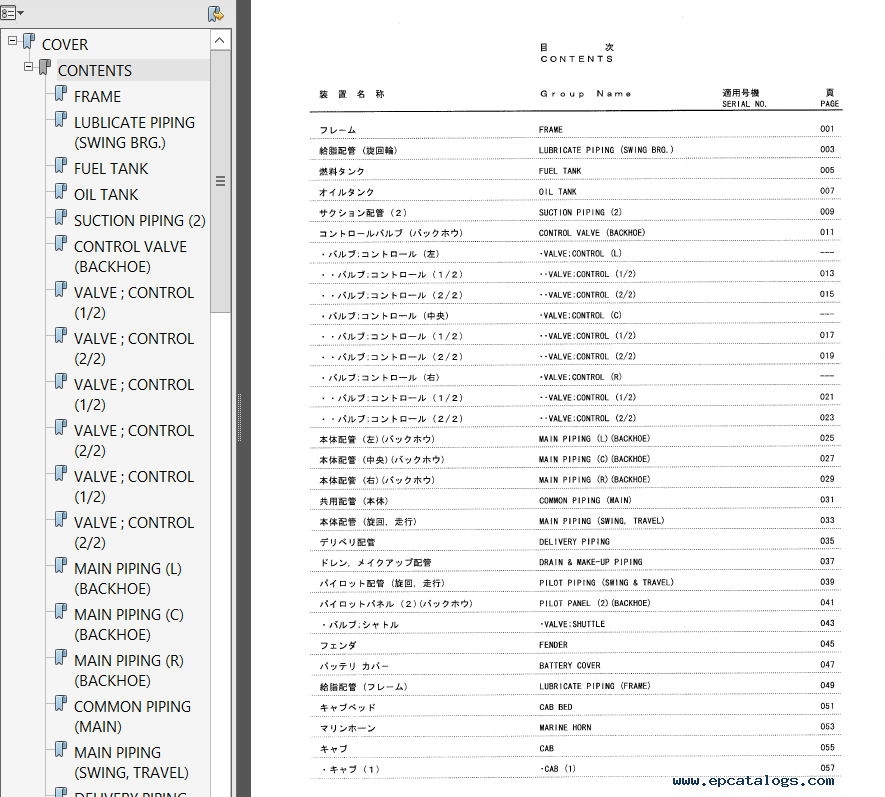
Task: Open MAIN PIPING (C) (BACKHOE) bookmark
Action: pos(129,625)
